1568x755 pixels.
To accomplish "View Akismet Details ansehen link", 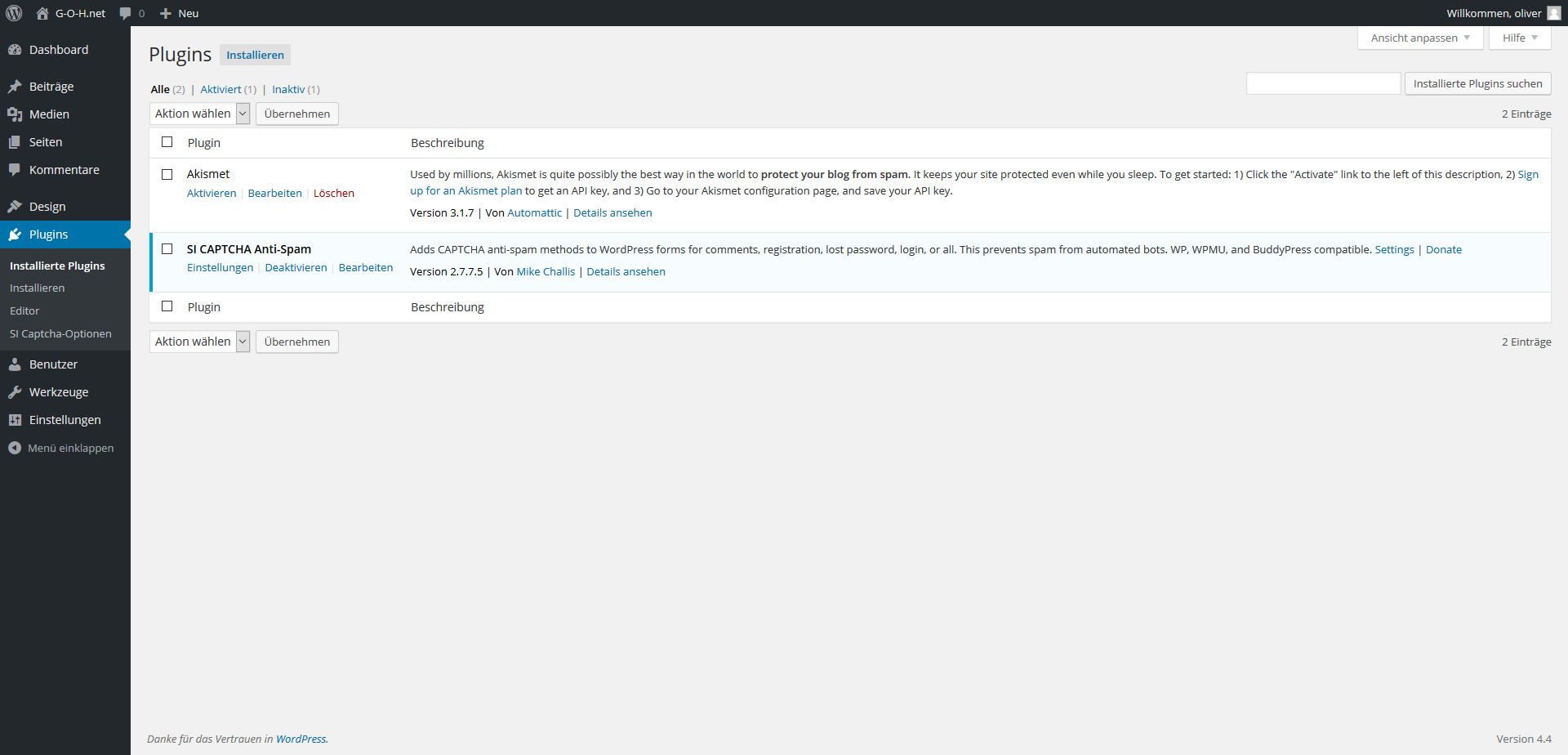I will coord(612,213).
